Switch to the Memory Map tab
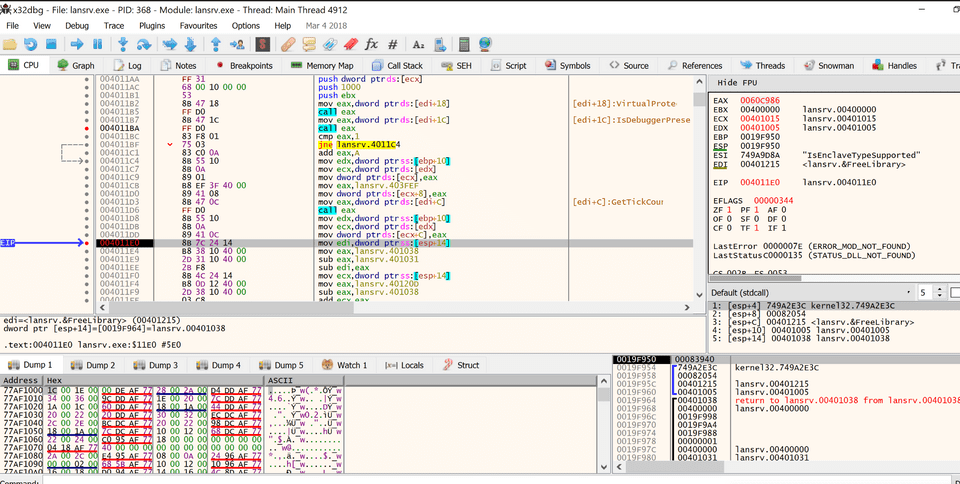 point(322,65)
